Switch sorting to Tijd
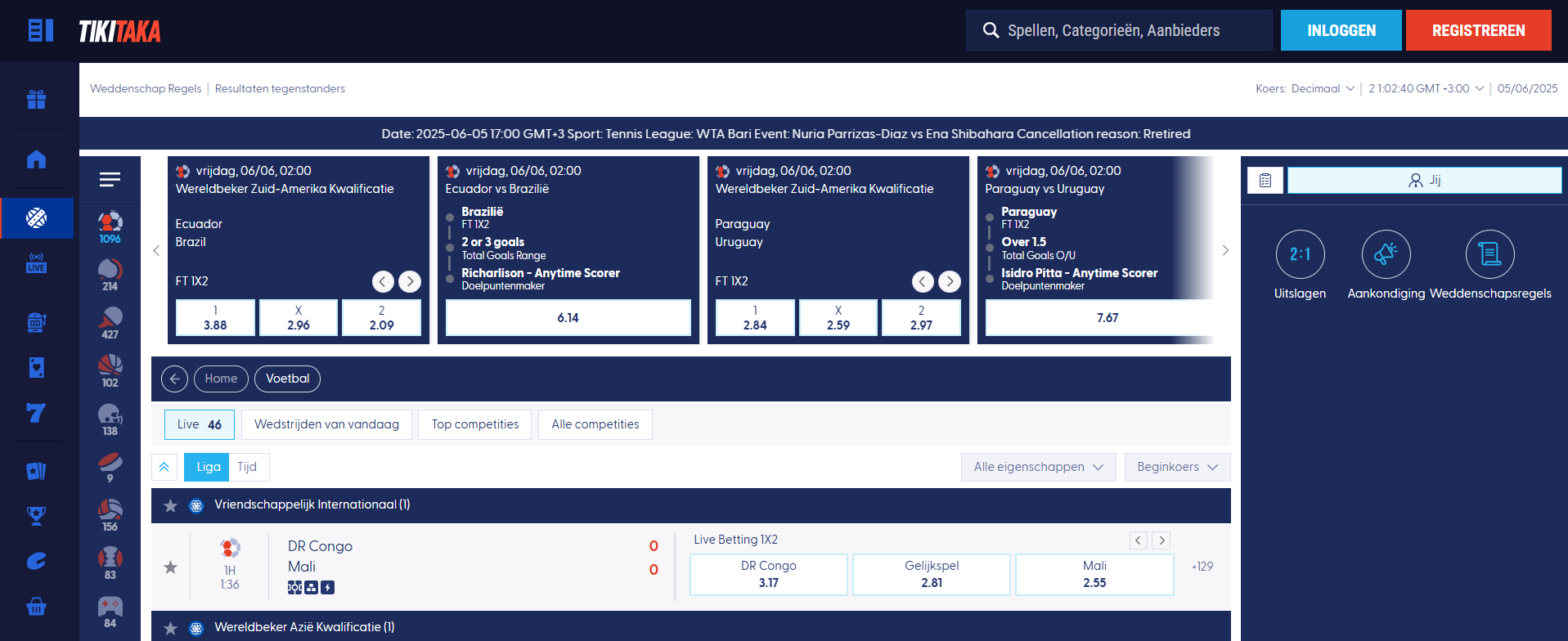The width and height of the screenshot is (1568, 641). pyautogui.click(x=247, y=467)
